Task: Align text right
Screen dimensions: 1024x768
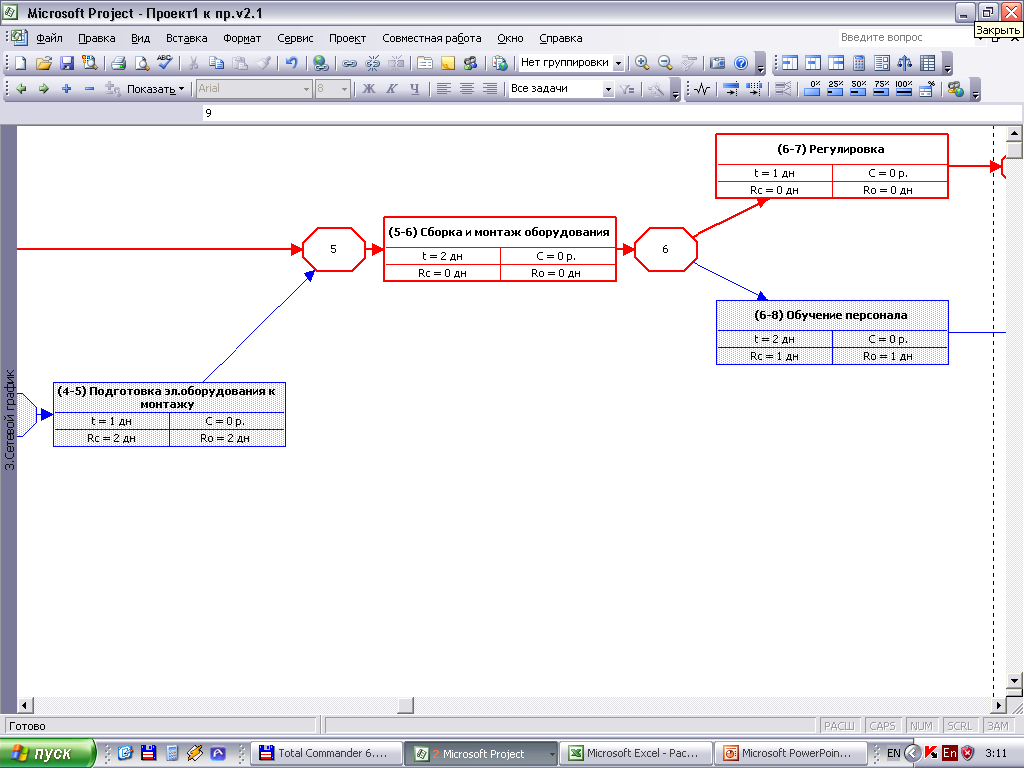Action: (x=490, y=89)
